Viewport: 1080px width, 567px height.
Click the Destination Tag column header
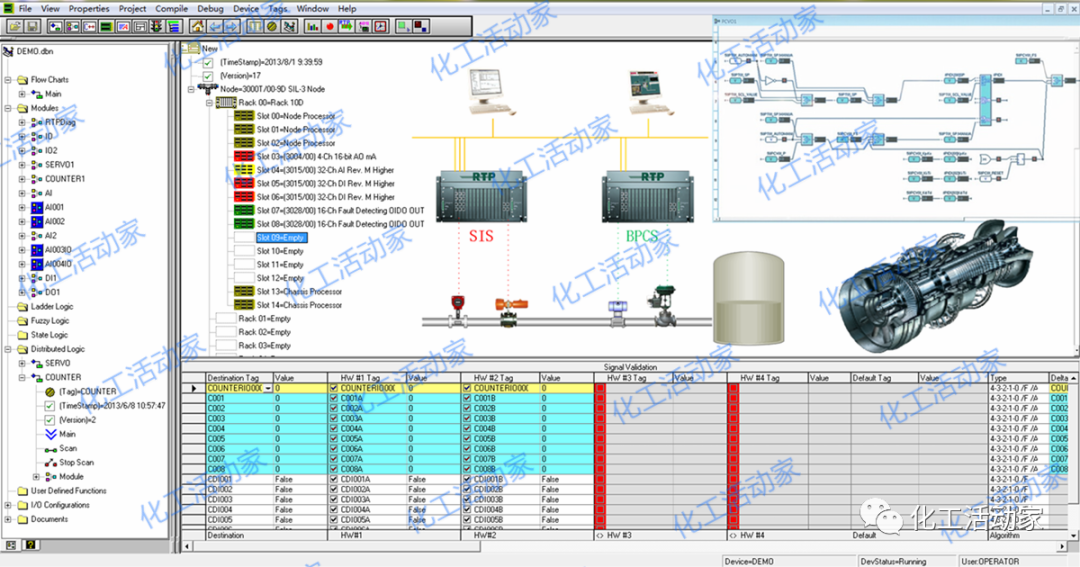[239, 378]
